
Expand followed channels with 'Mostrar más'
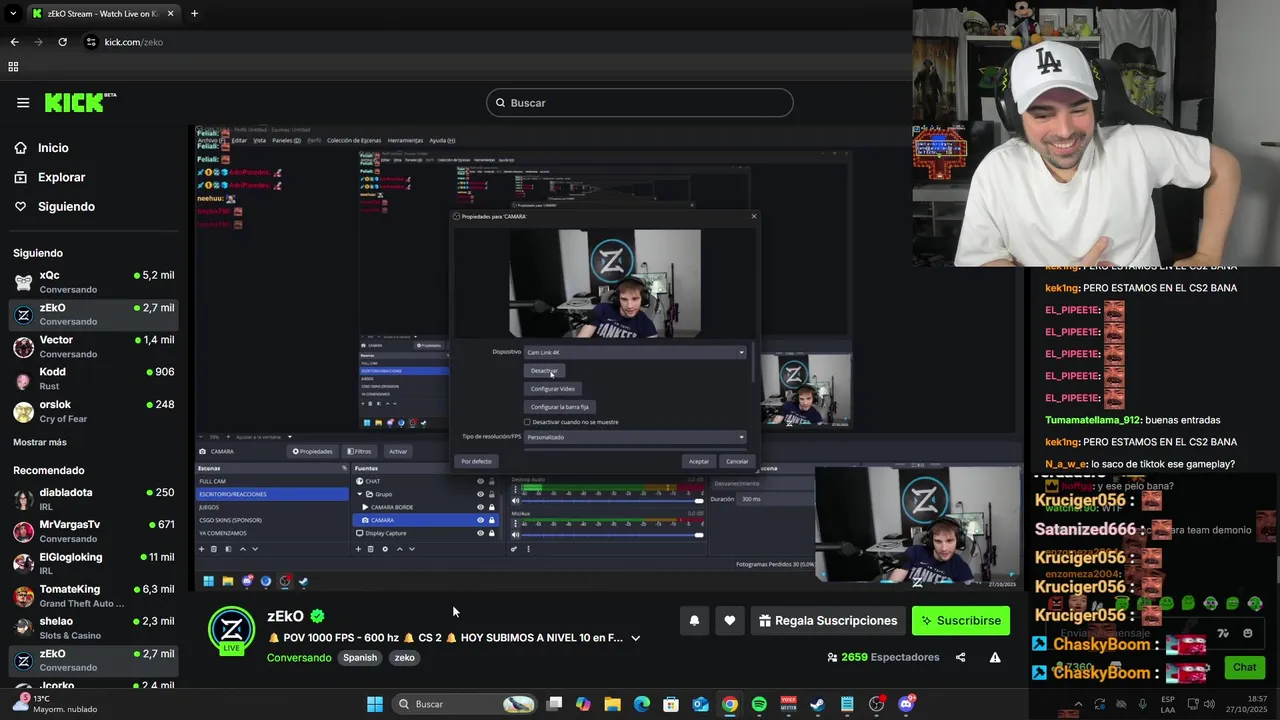click(x=40, y=442)
